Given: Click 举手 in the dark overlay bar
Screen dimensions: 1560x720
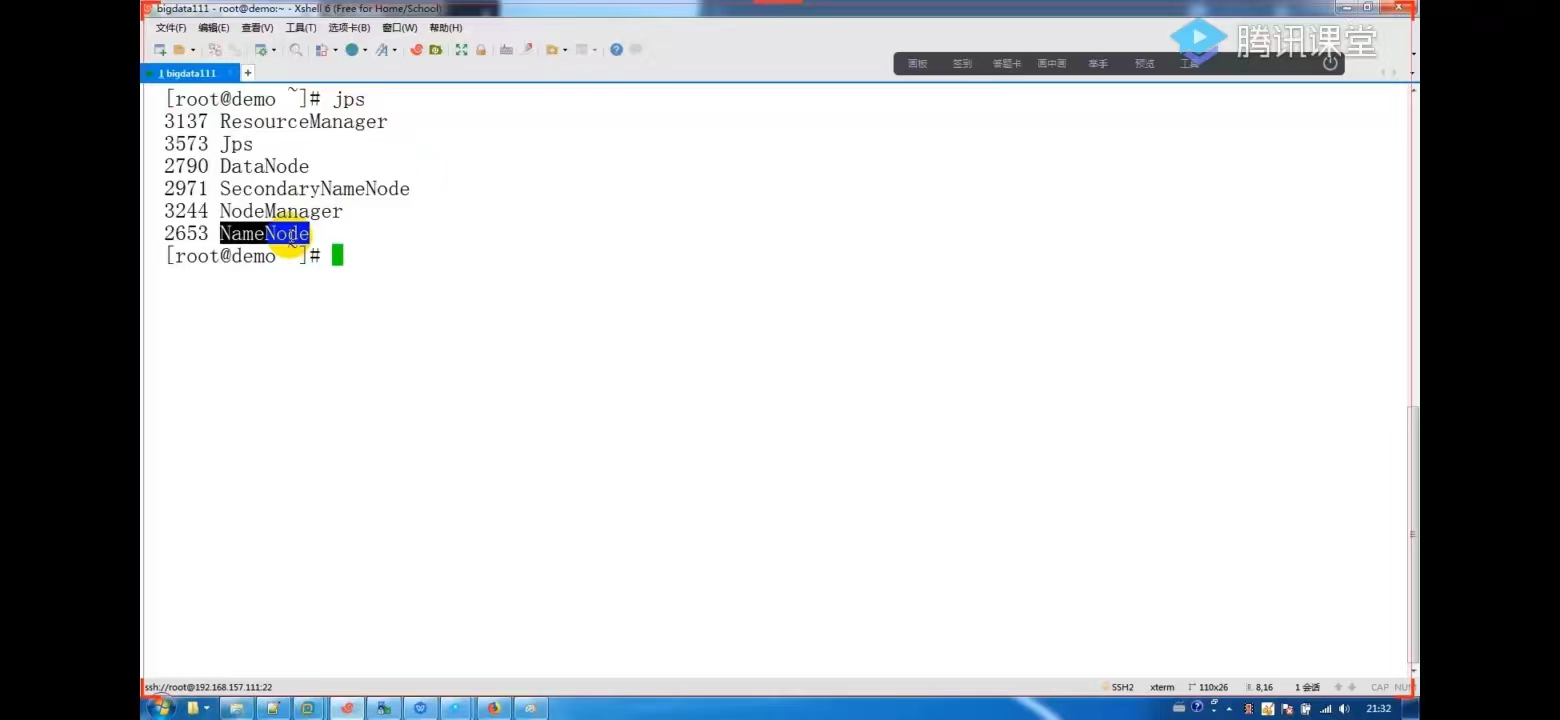Looking at the screenshot, I should point(1098,64).
